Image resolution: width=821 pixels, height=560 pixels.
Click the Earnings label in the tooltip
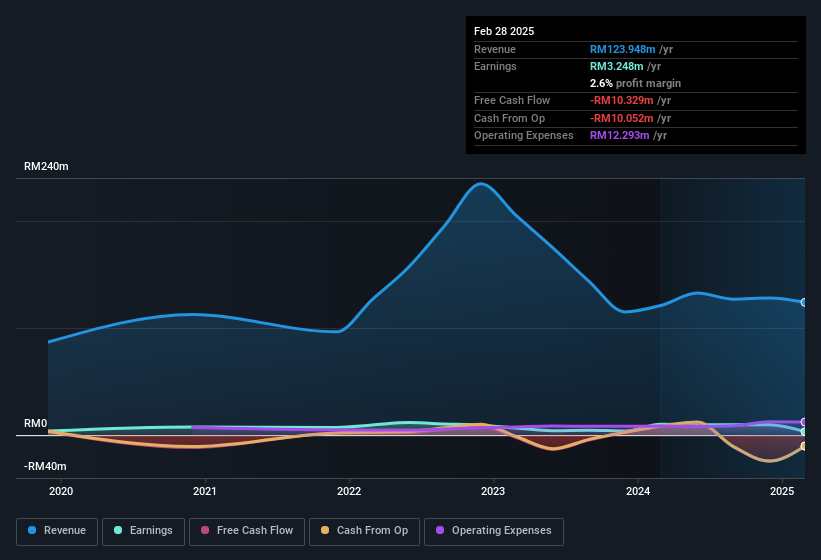495,66
